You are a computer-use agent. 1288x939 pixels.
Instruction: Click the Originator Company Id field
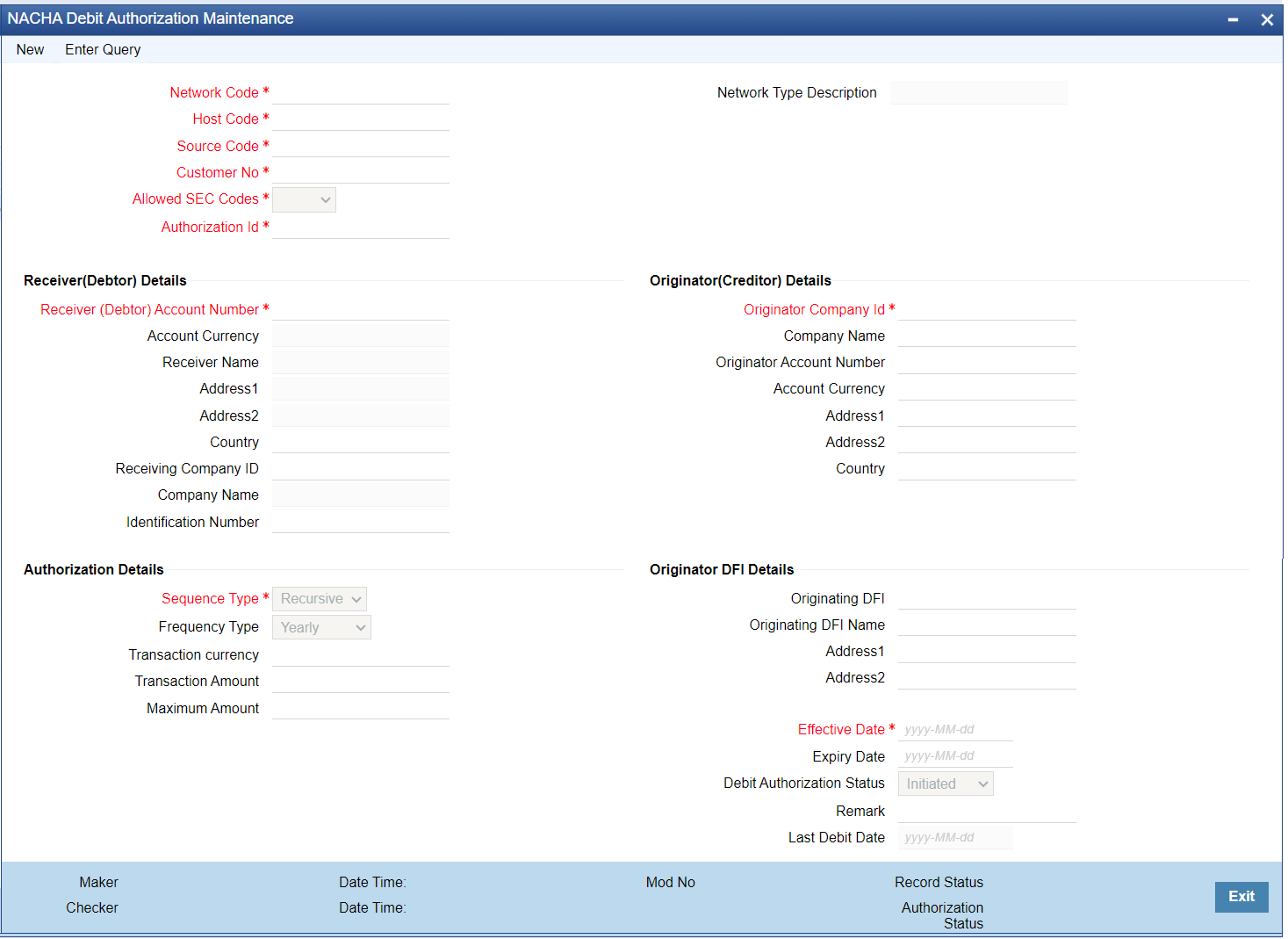point(987,309)
